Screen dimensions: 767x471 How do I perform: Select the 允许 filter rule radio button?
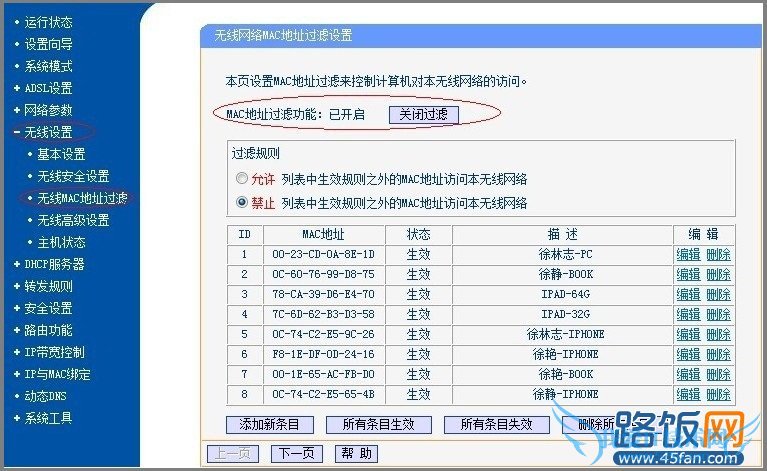pos(242,179)
